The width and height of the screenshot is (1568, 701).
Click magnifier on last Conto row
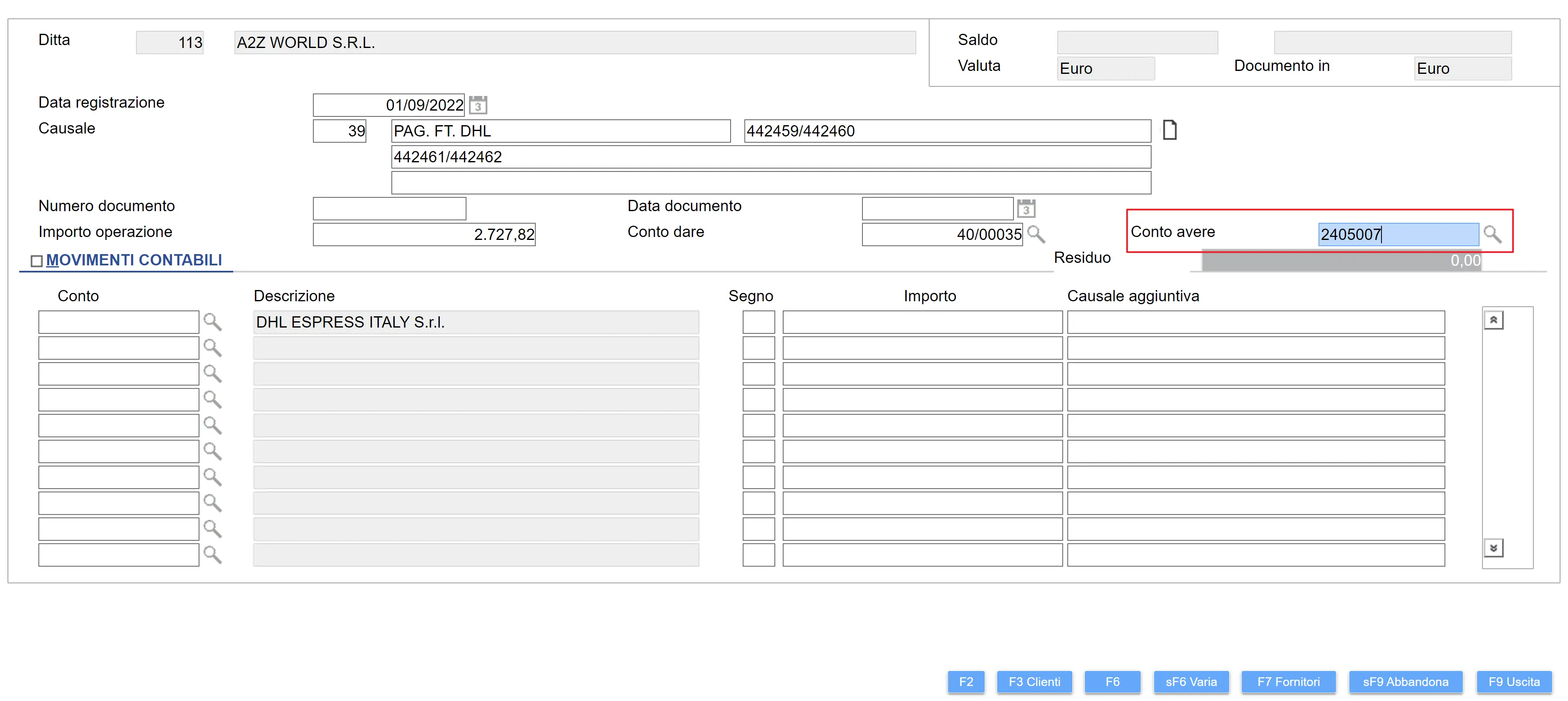[x=212, y=555]
